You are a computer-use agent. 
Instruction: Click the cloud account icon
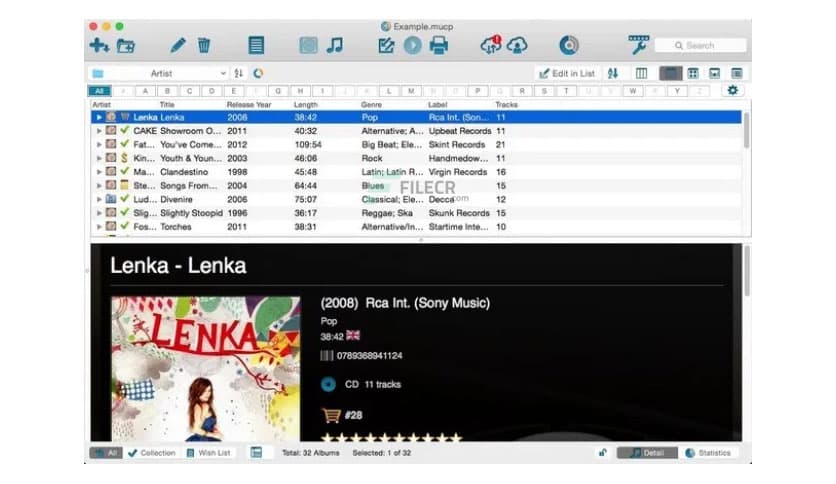point(517,45)
